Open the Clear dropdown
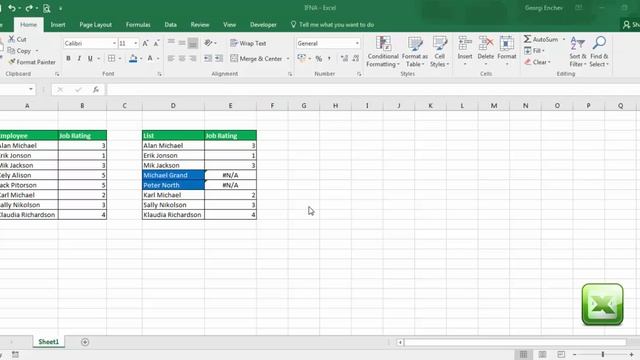 coord(537,62)
